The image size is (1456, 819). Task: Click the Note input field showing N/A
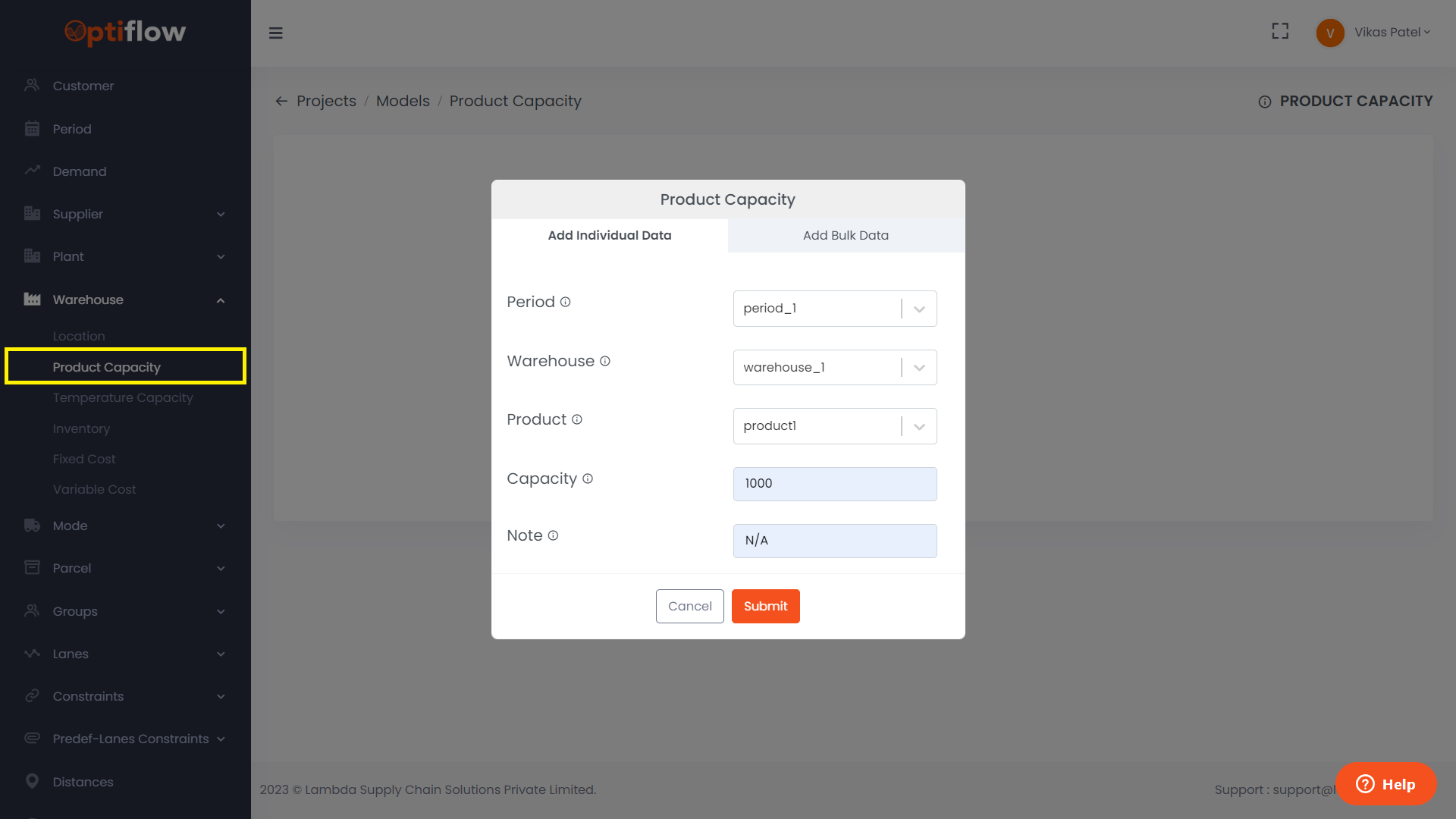pos(834,541)
